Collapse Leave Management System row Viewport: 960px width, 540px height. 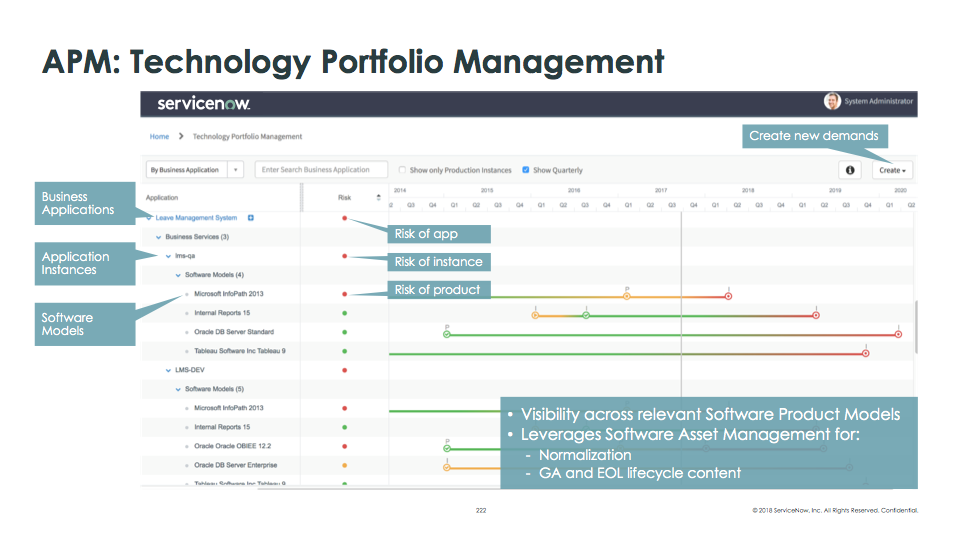click(149, 218)
